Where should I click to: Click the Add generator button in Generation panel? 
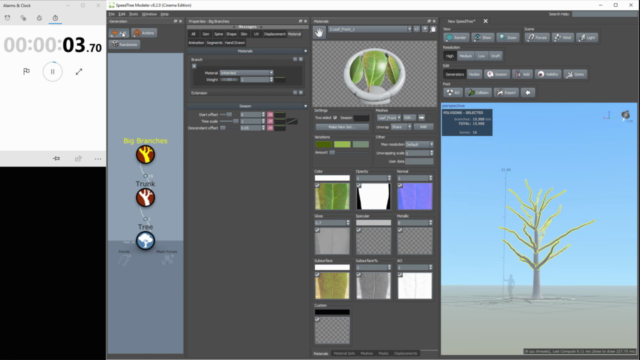[x=119, y=33]
